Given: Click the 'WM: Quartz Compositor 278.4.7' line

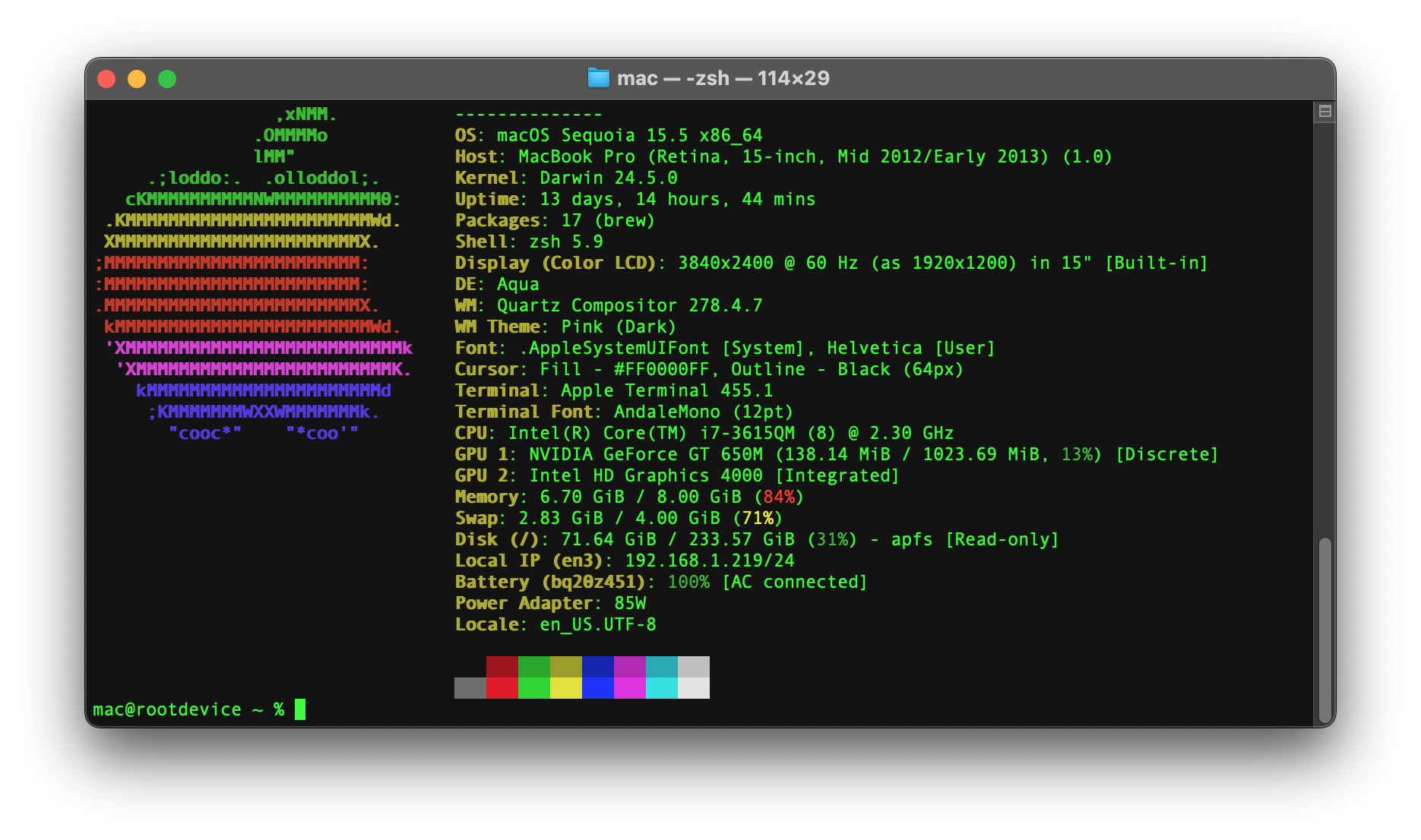Looking at the screenshot, I should coord(609,305).
